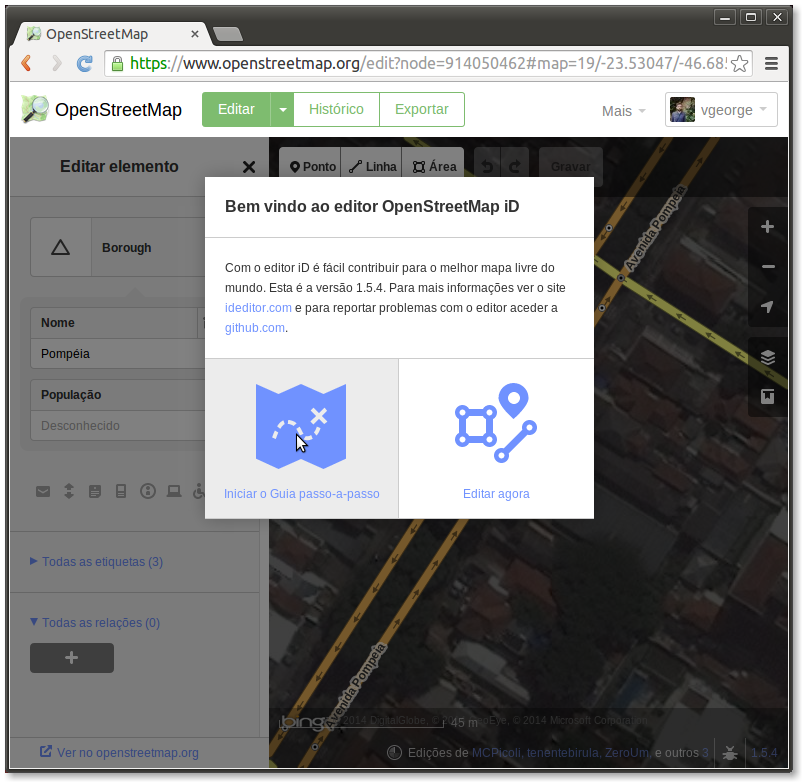Click the external link icon near Ver no openstreetmap.org

click(46, 751)
